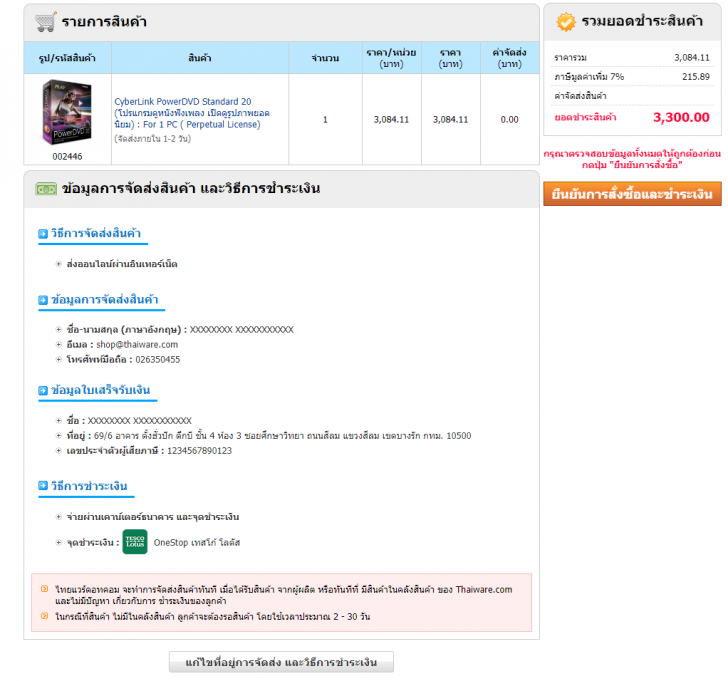The image size is (728, 681).
Task: Click the green banknote icon
Action: [46, 189]
